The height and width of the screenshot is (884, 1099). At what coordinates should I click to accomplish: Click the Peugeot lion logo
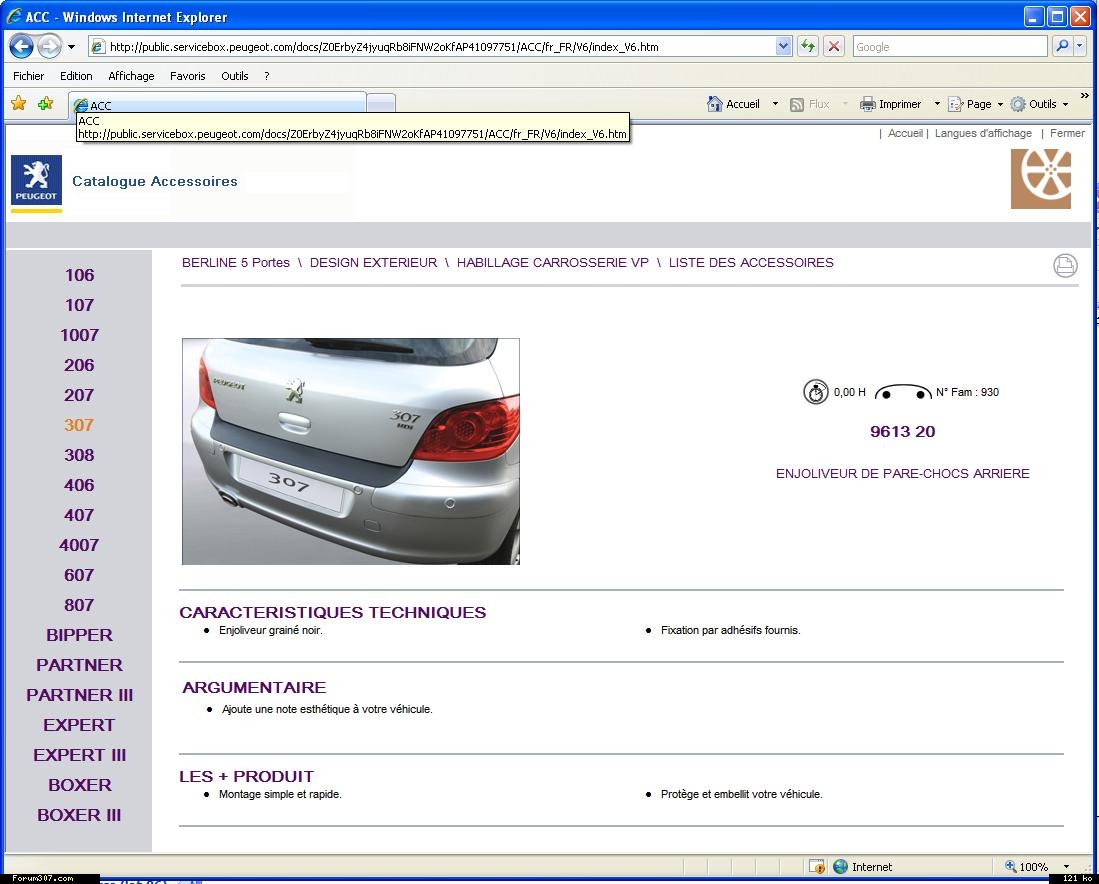[x=36, y=181]
